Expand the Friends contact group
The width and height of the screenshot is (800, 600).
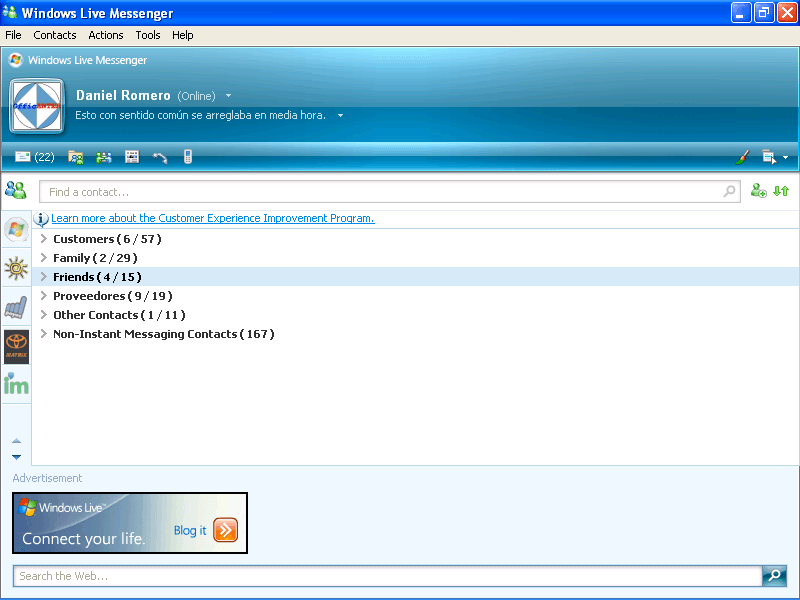pos(42,277)
